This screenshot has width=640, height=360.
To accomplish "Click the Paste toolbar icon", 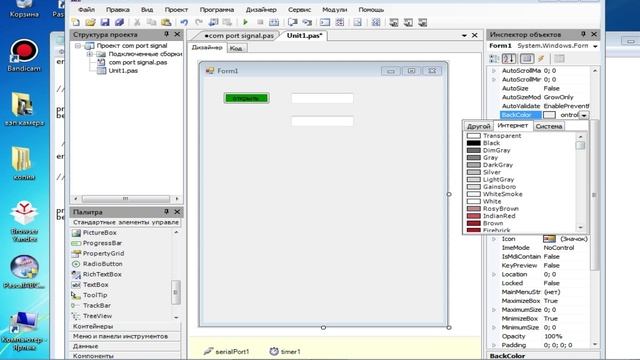I will (x=166, y=22).
